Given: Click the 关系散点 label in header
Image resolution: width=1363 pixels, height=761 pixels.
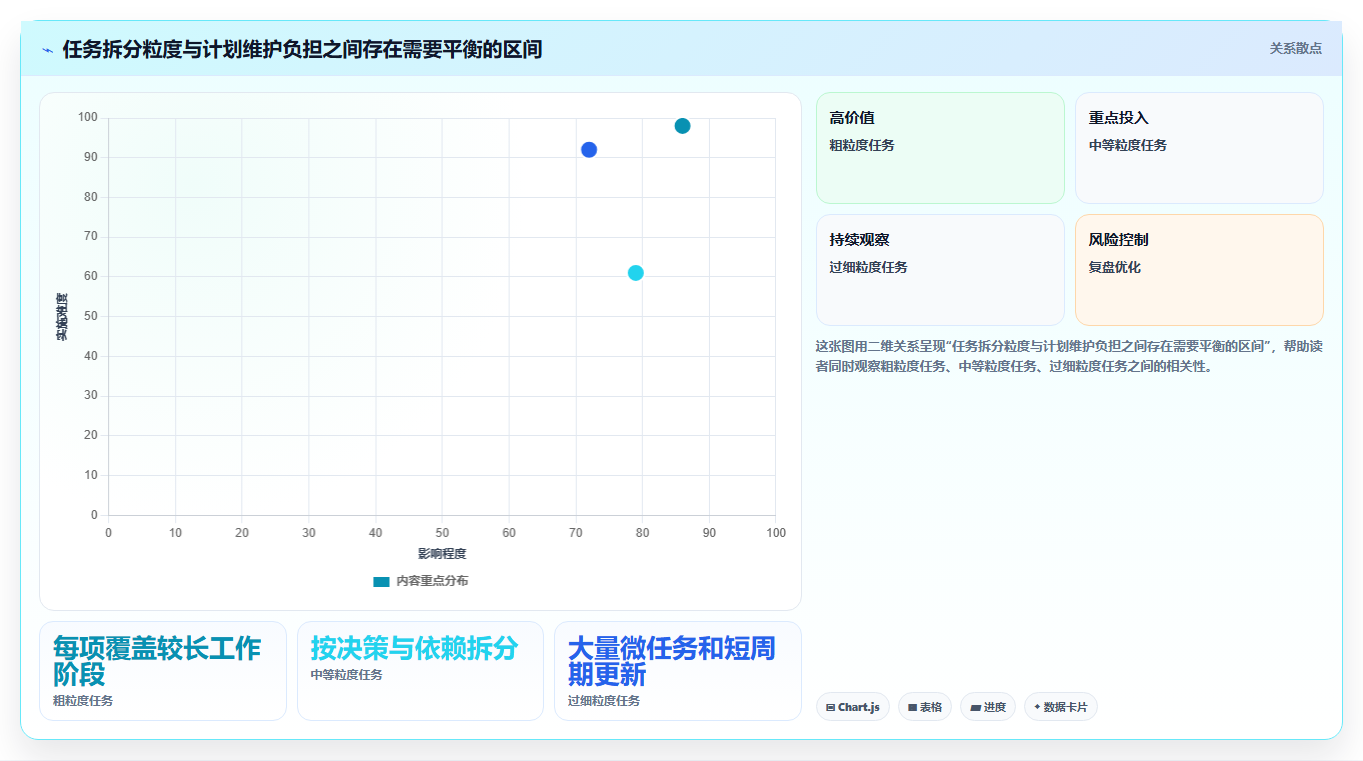Looking at the screenshot, I should pyautogui.click(x=1296, y=48).
